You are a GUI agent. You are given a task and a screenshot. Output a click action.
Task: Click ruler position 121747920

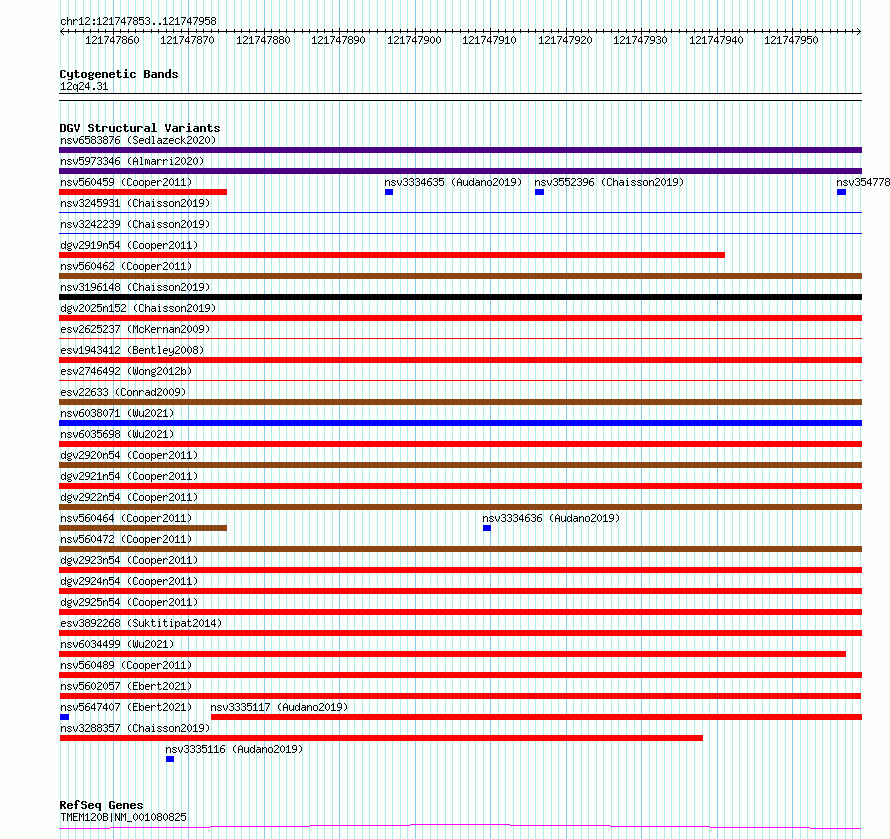click(x=565, y=40)
